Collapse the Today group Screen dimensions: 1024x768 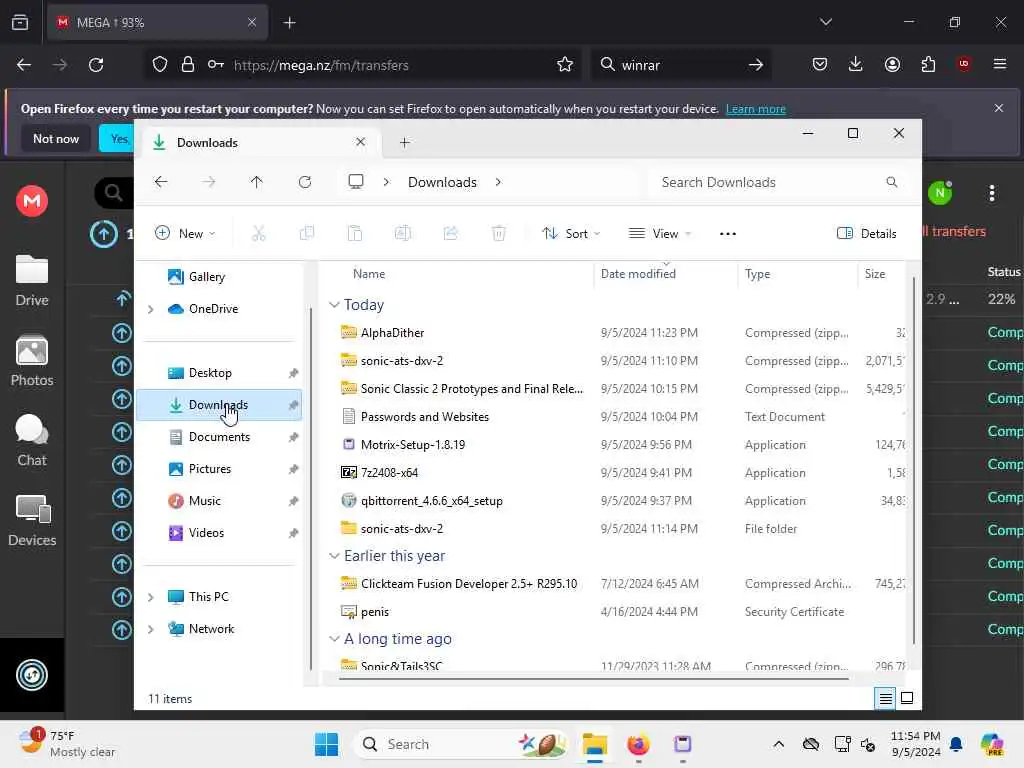(x=334, y=305)
